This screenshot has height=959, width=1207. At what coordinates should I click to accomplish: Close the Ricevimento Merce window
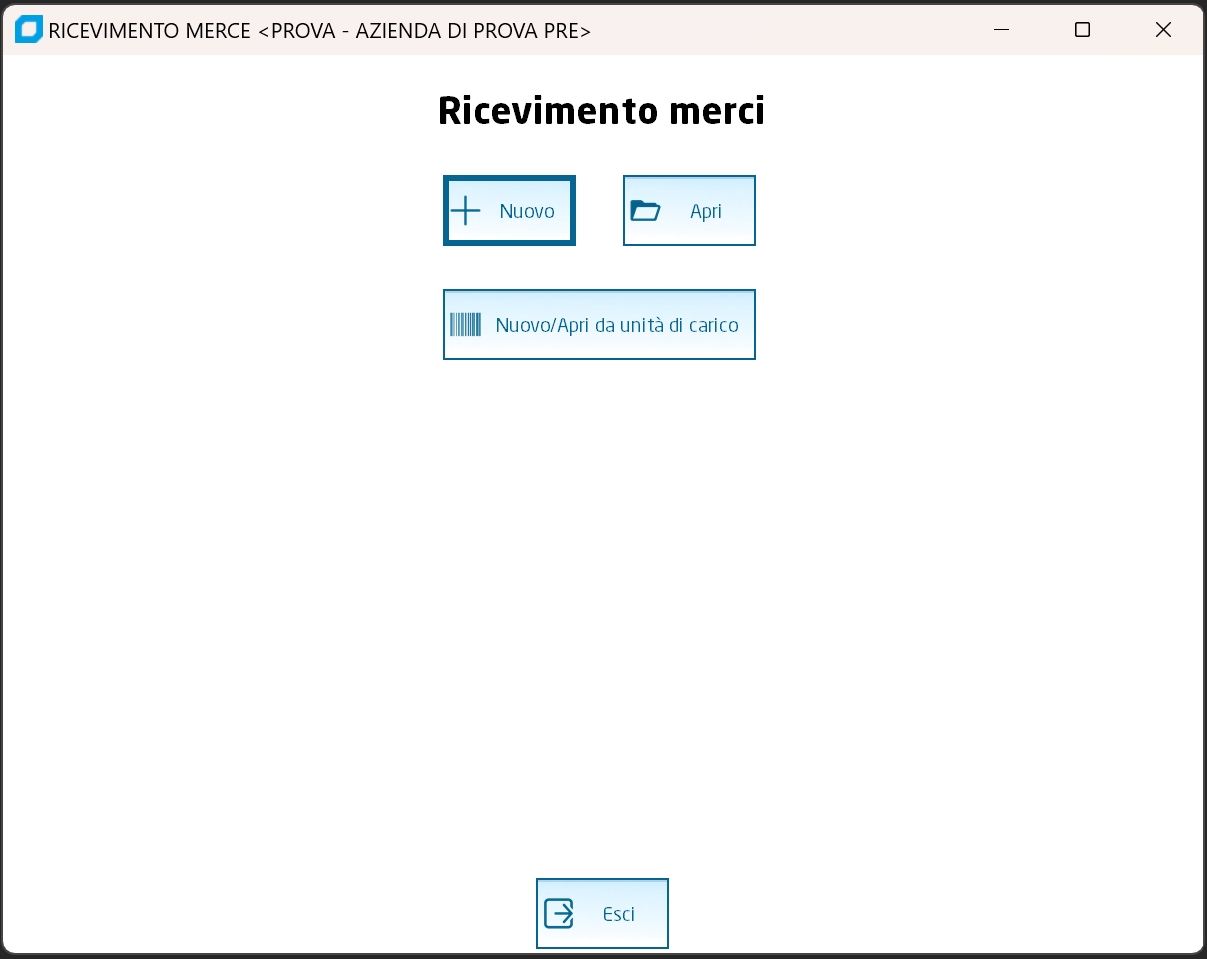(1163, 30)
